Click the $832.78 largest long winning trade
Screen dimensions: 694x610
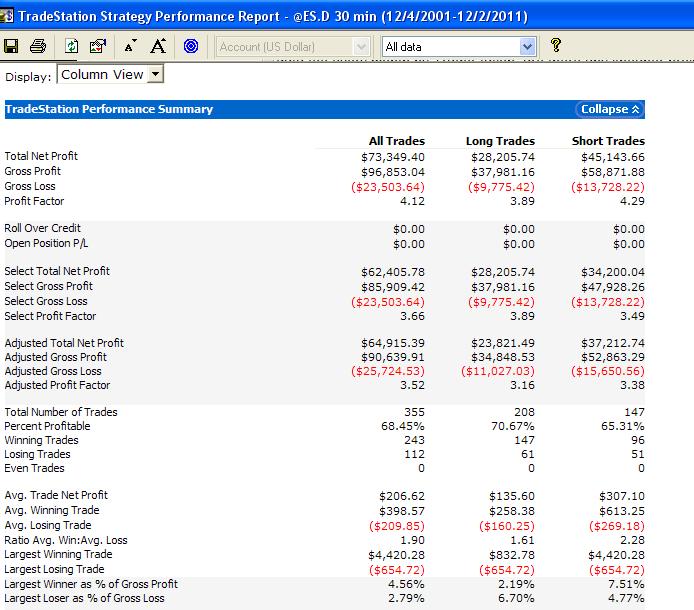click(x=512, y=555)
